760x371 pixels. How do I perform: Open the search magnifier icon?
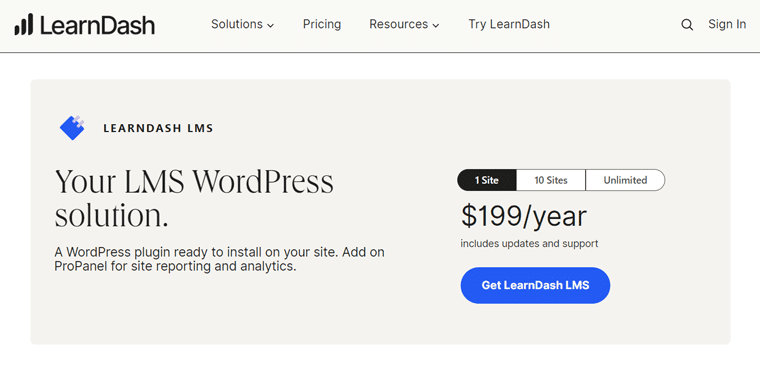click(x=687, y=25)
